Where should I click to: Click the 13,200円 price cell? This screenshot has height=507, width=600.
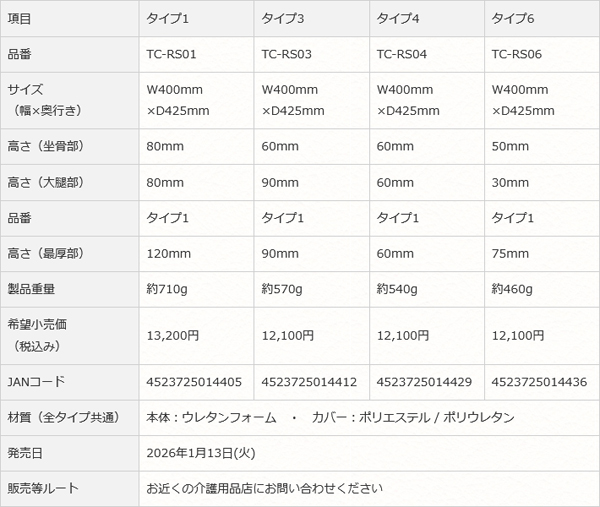(173, 335)
